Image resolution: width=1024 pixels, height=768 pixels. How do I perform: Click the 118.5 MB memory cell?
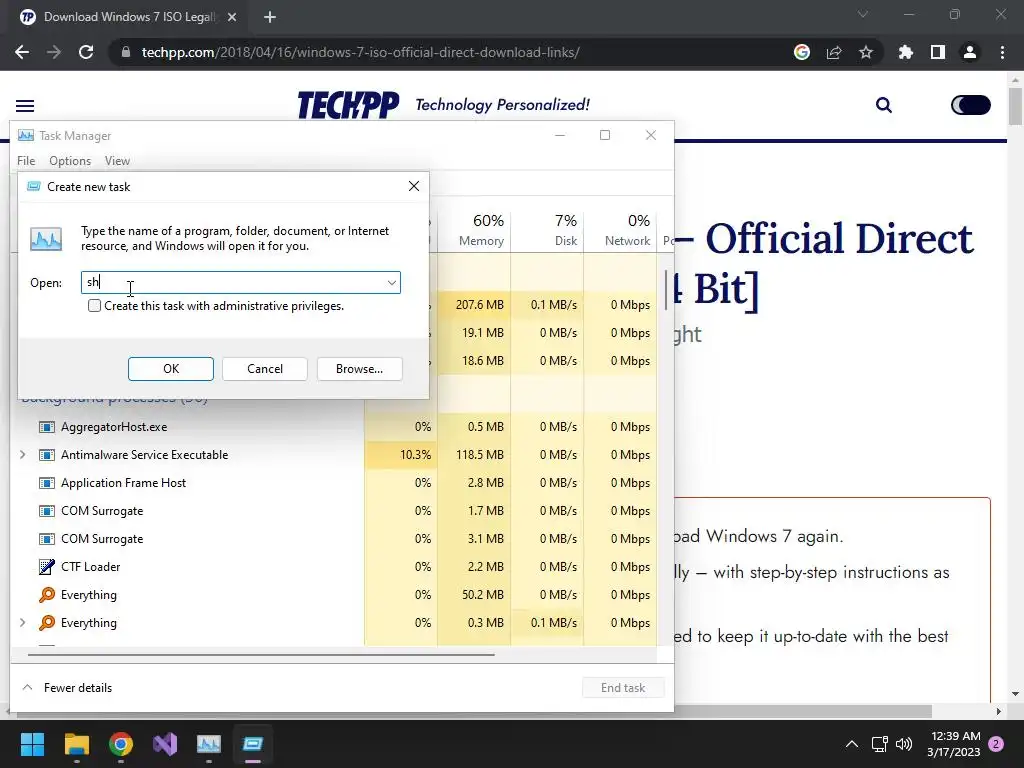[x=474, y=455]
